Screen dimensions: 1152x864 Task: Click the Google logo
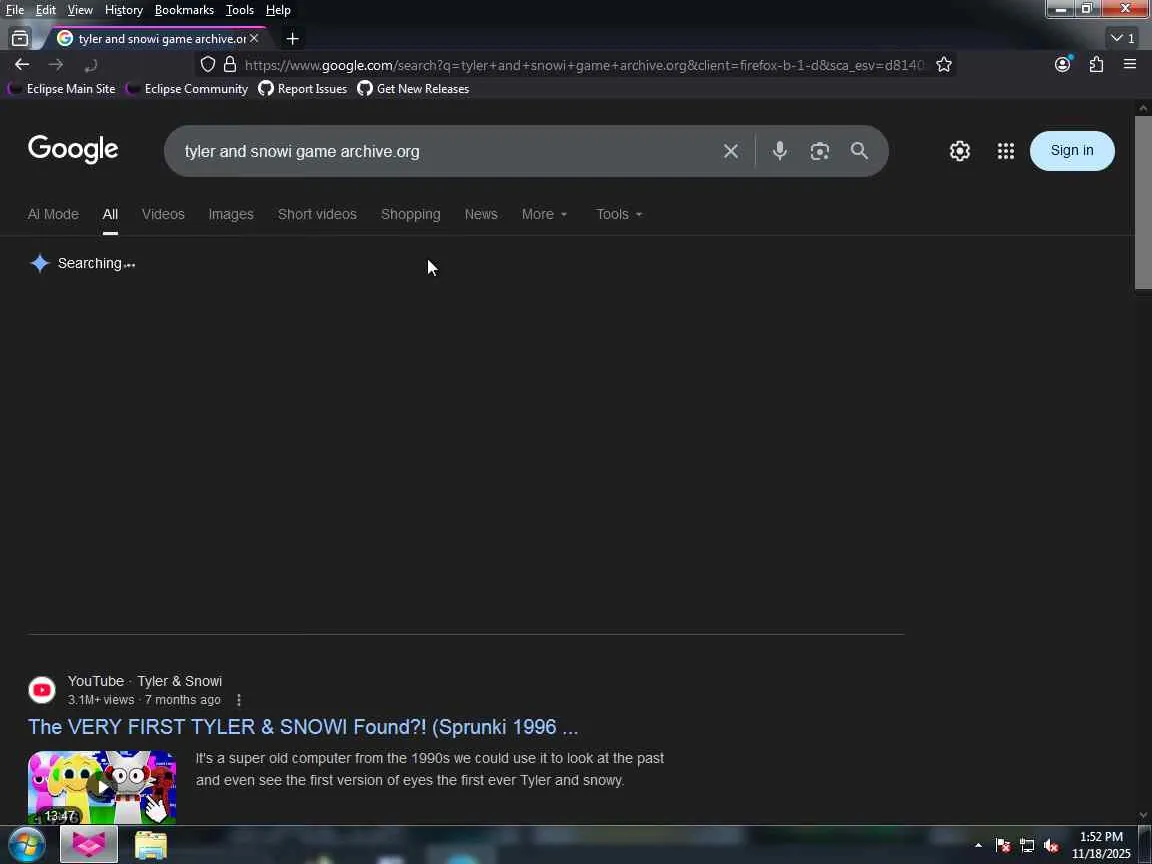pyautogui.click(x=73, y=149)
